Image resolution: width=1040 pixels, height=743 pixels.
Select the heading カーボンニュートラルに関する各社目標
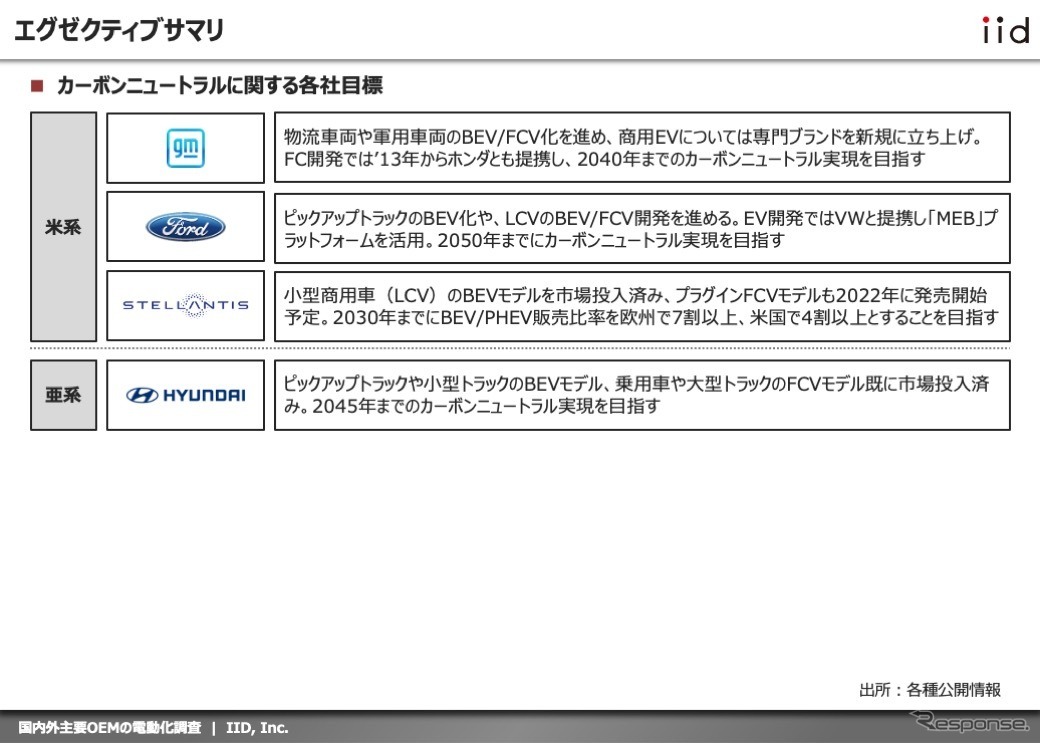point(219,87)
